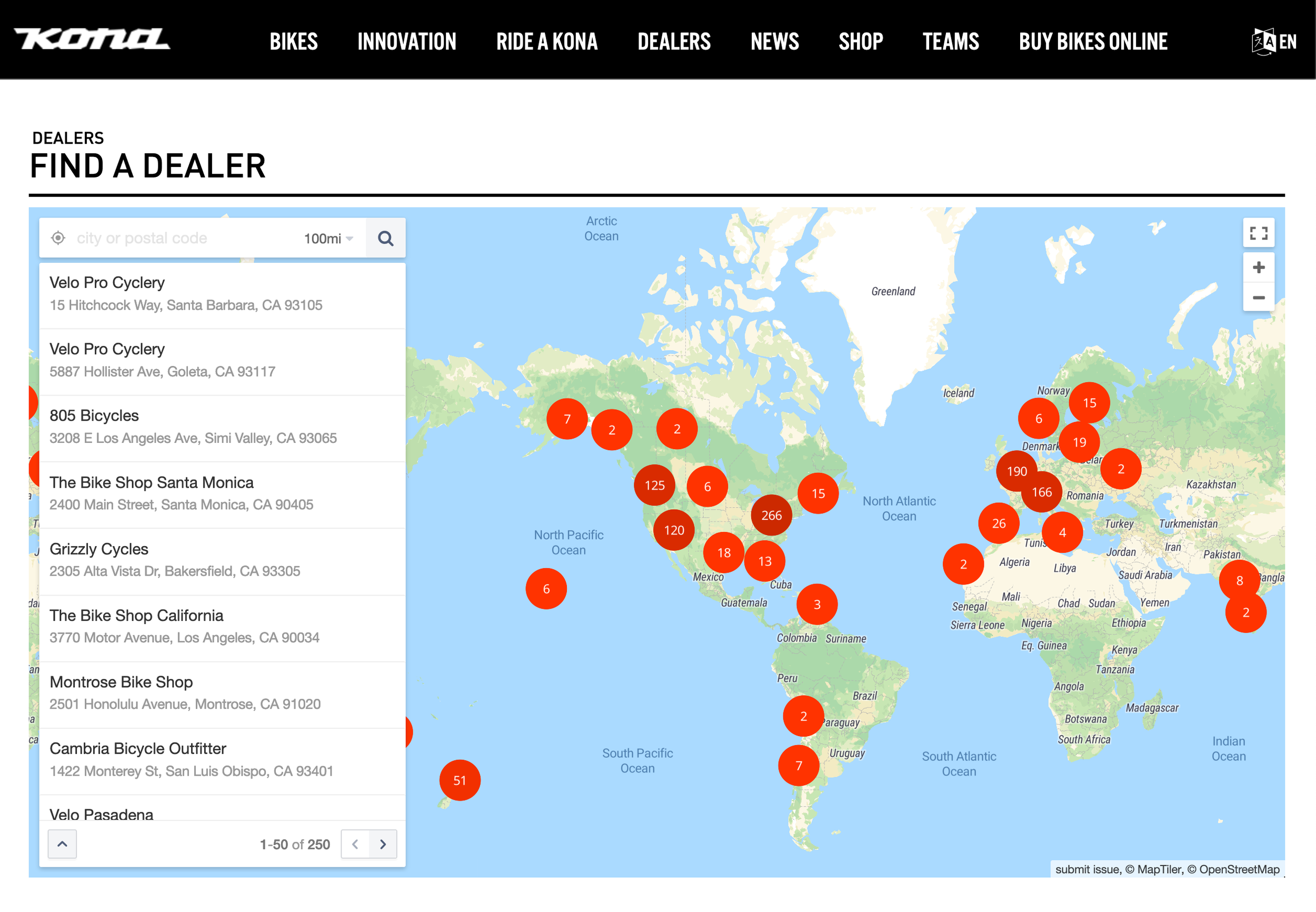1316x912 pixels.
Task: Open the BIKES menu item
Action: [294, 41]
